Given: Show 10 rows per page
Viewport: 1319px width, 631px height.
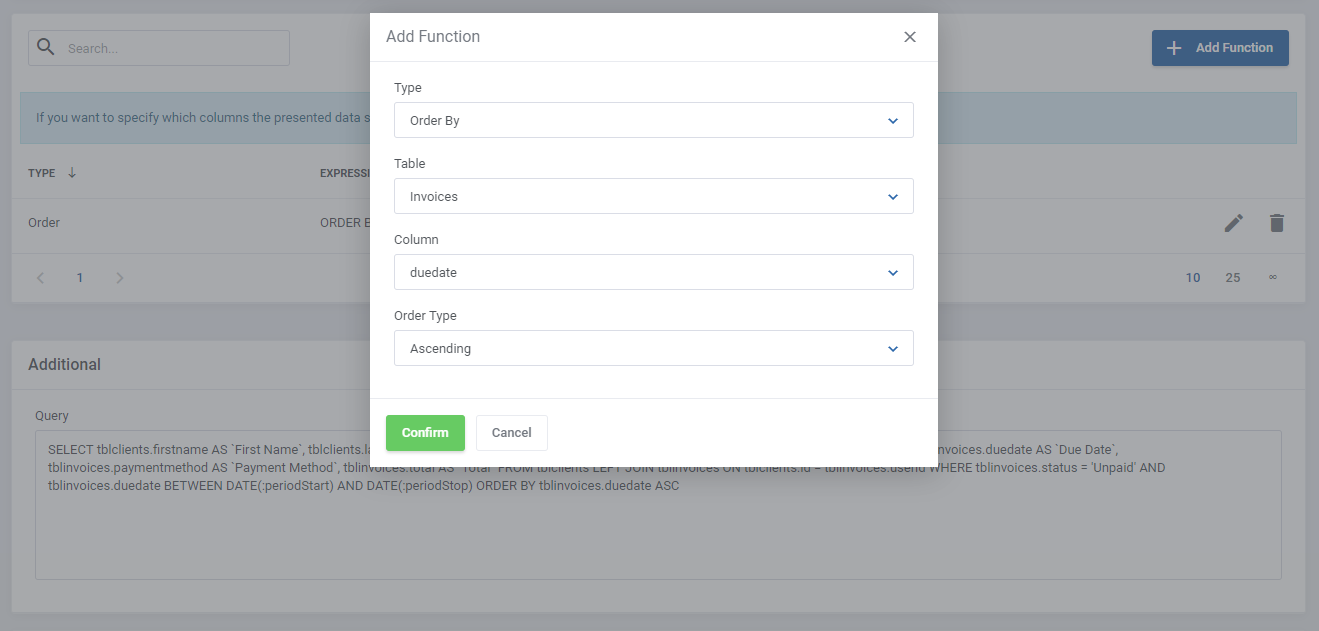Looking at the screenshot, I should (x=1193, y=278).
